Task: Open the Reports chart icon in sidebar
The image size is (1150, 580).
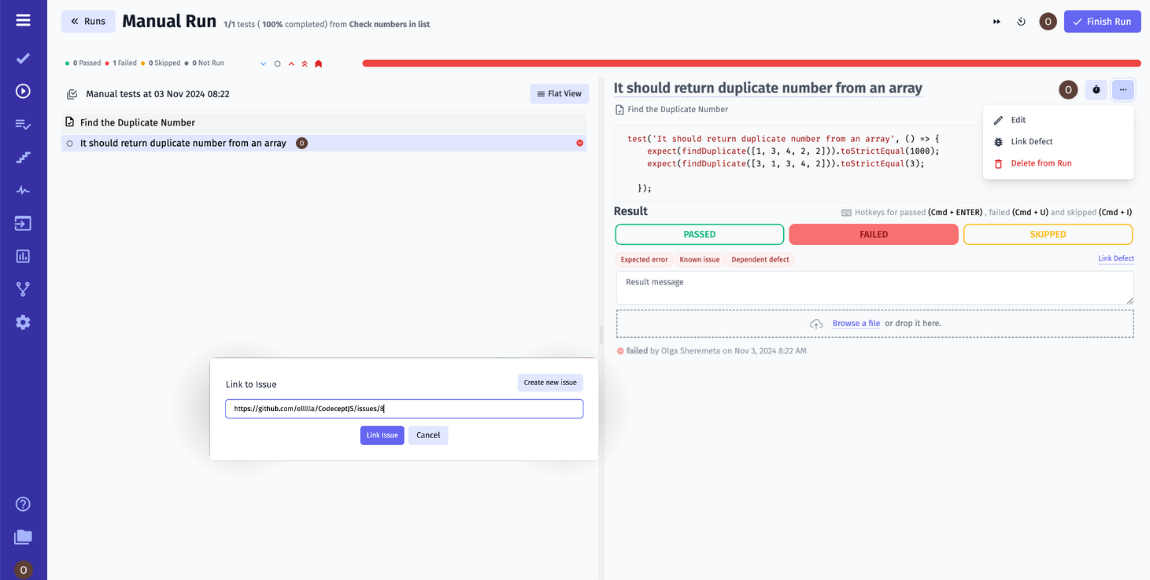Action: point(24,255)
